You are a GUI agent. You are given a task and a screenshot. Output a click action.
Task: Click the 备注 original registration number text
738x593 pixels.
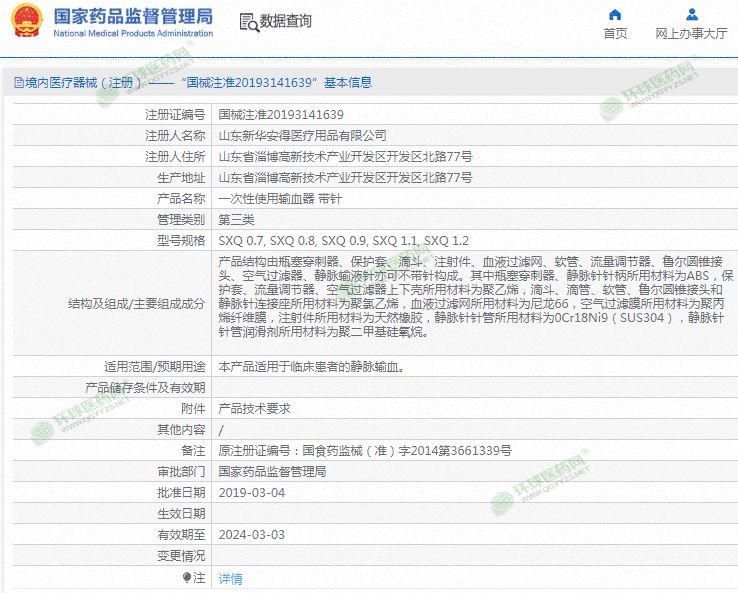(364, 451)
